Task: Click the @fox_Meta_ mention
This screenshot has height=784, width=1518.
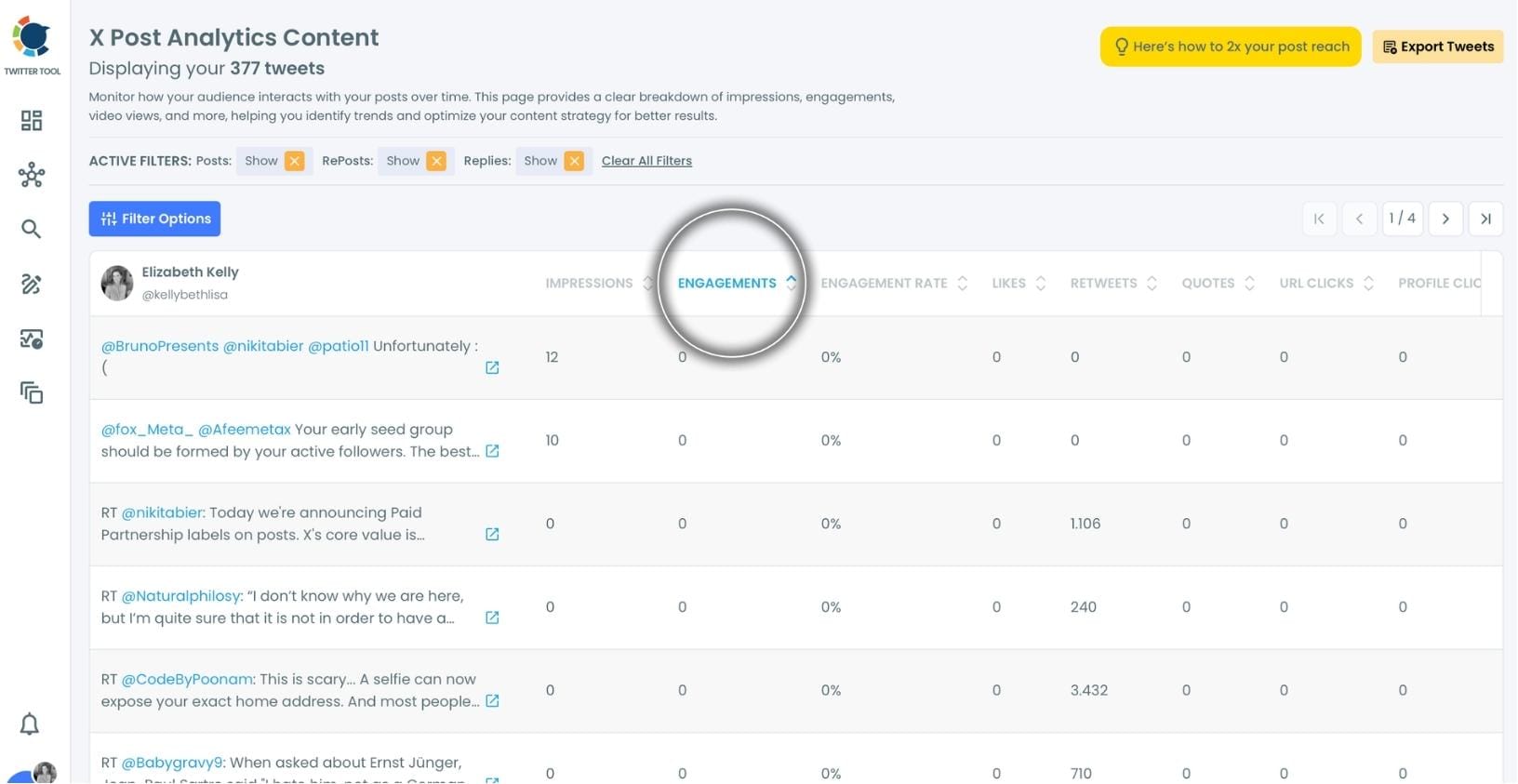Action: (147, 430)
